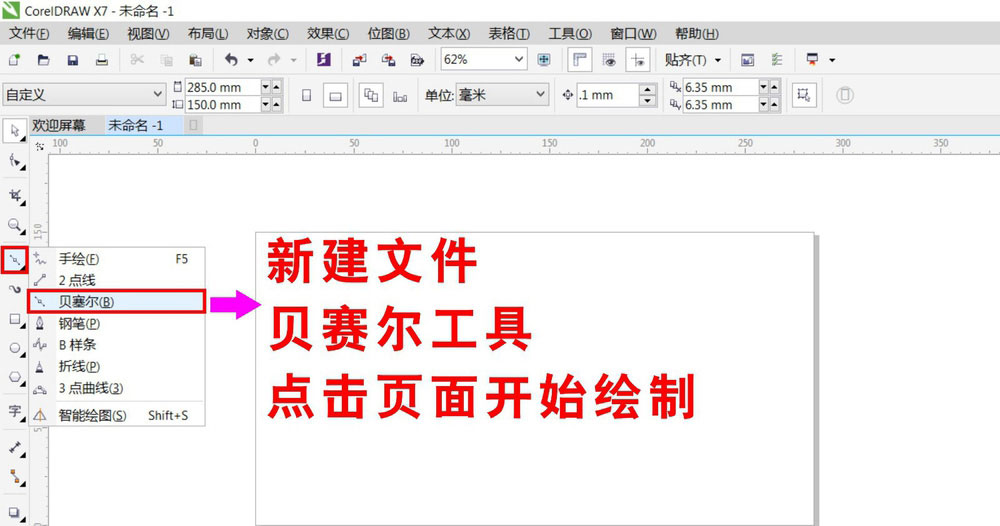The width and height of the screenshot is (1000, 526).
Task: Select the Connector tool
Action: pyautogui.click(x=15, y=477)
